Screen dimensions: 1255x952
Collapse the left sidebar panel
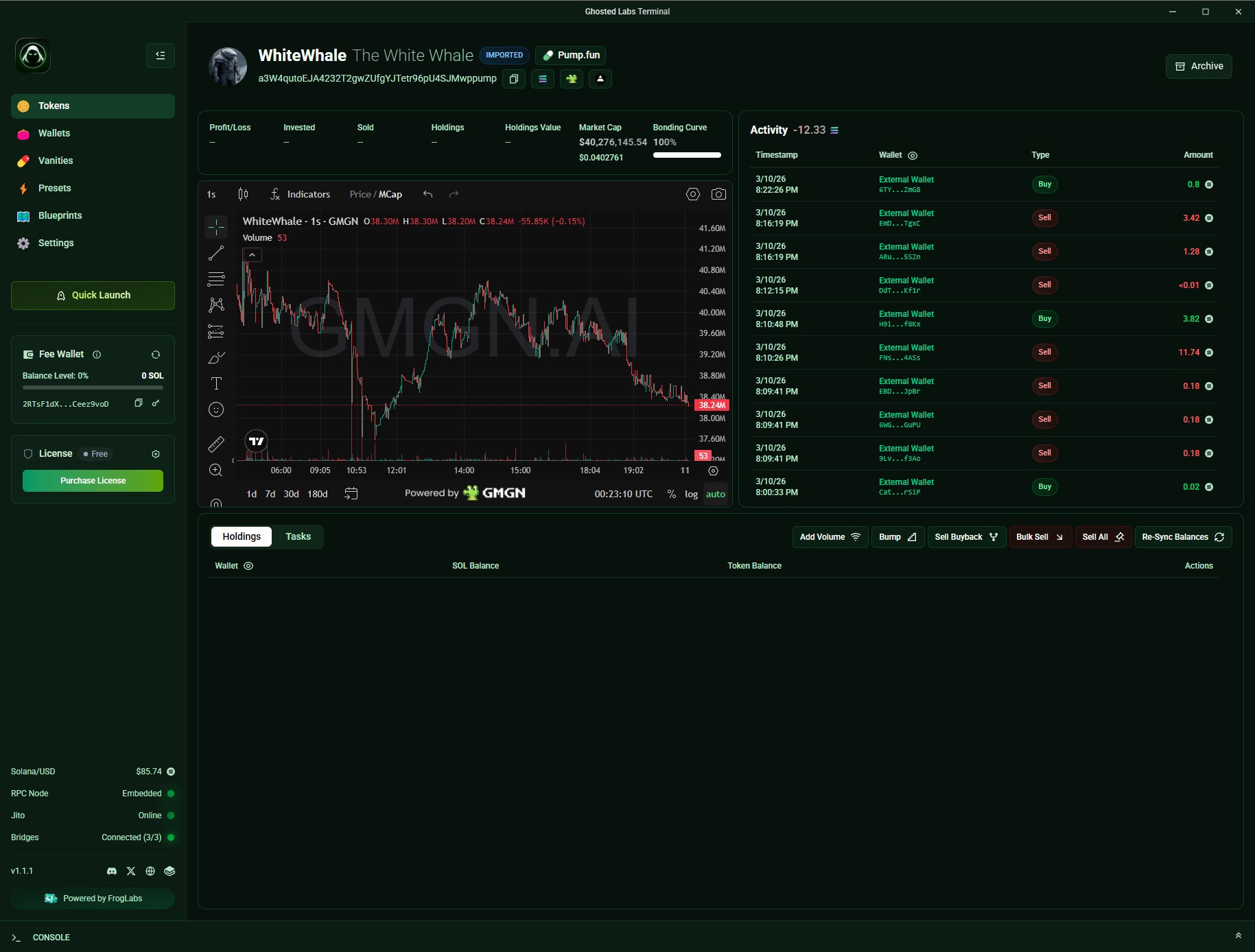(x=160, y=56)
